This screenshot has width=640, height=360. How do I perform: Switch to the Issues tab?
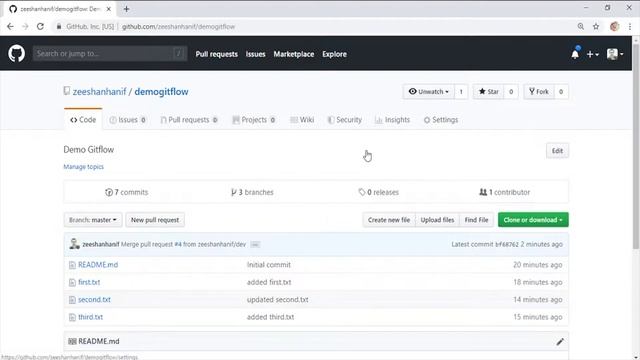click(x=128, y=120)
